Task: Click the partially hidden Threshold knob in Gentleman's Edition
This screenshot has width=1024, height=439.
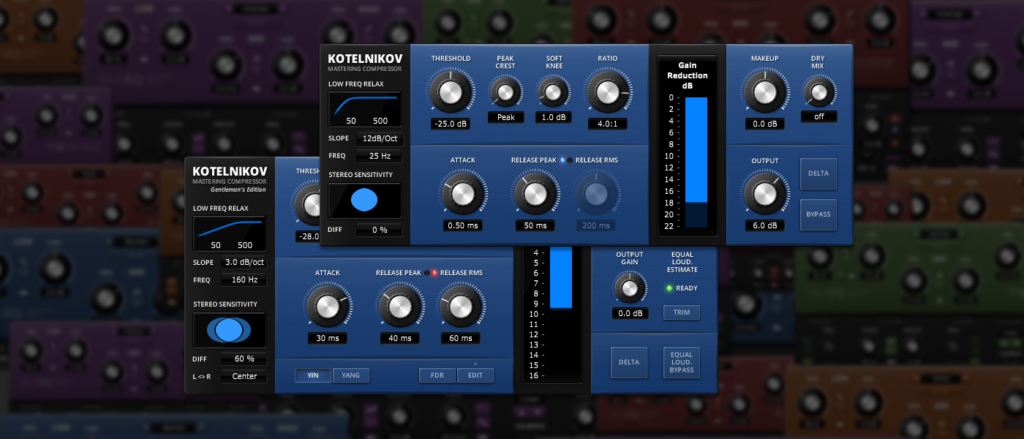Action: (x=306, y=204)
